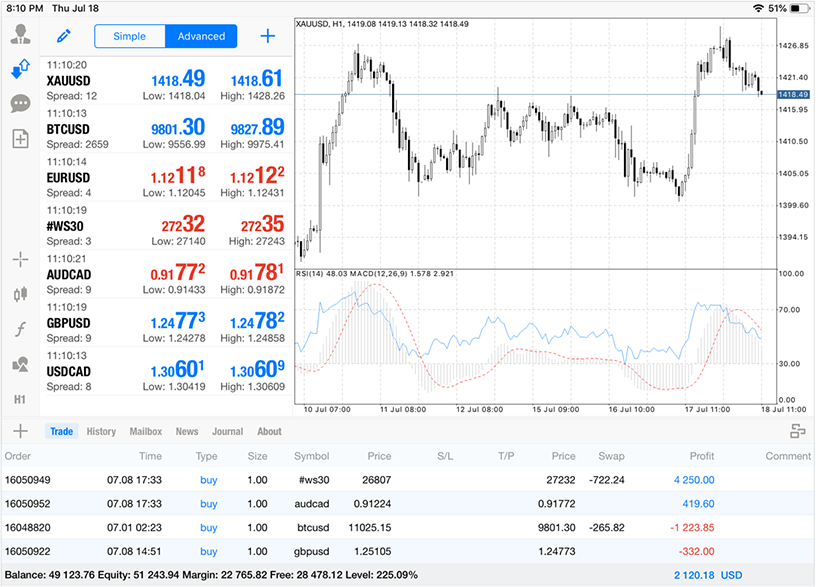Activate the crosshair tool icon
This screenshot has height=587, width=816.
coord(20,259)
